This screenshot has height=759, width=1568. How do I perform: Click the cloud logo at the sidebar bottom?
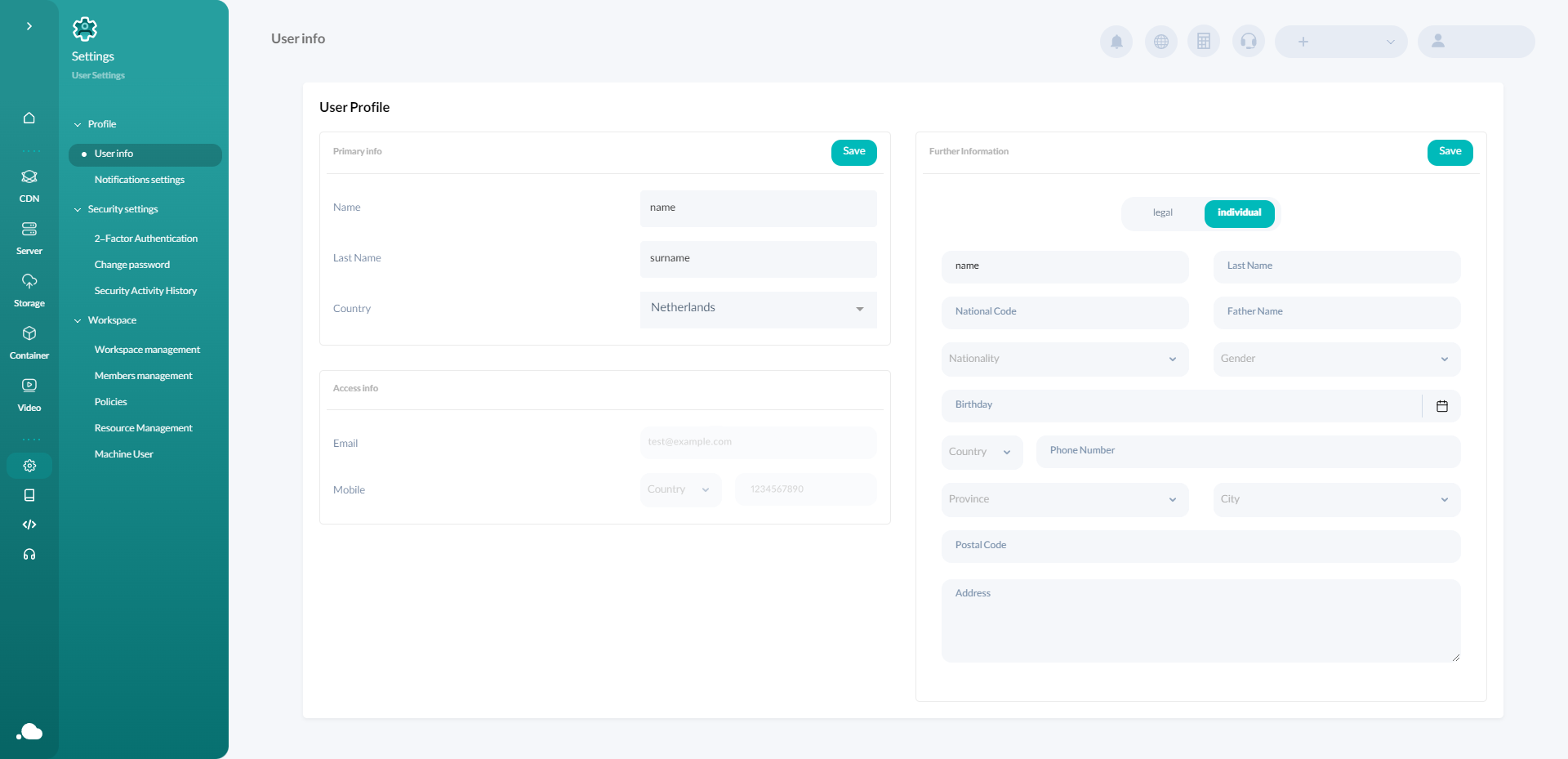click(29, 731)
